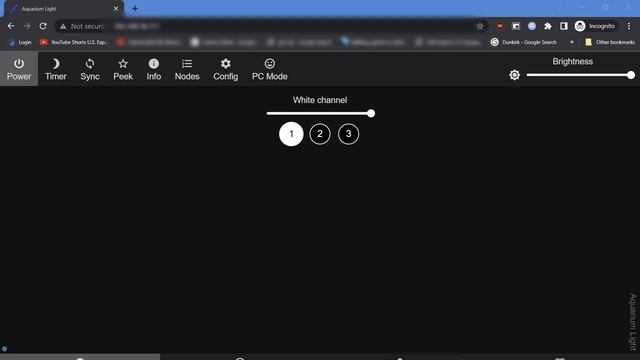Select preset 2 circle
The height and width of the screenshot is (360, 640).
[320, 134]
